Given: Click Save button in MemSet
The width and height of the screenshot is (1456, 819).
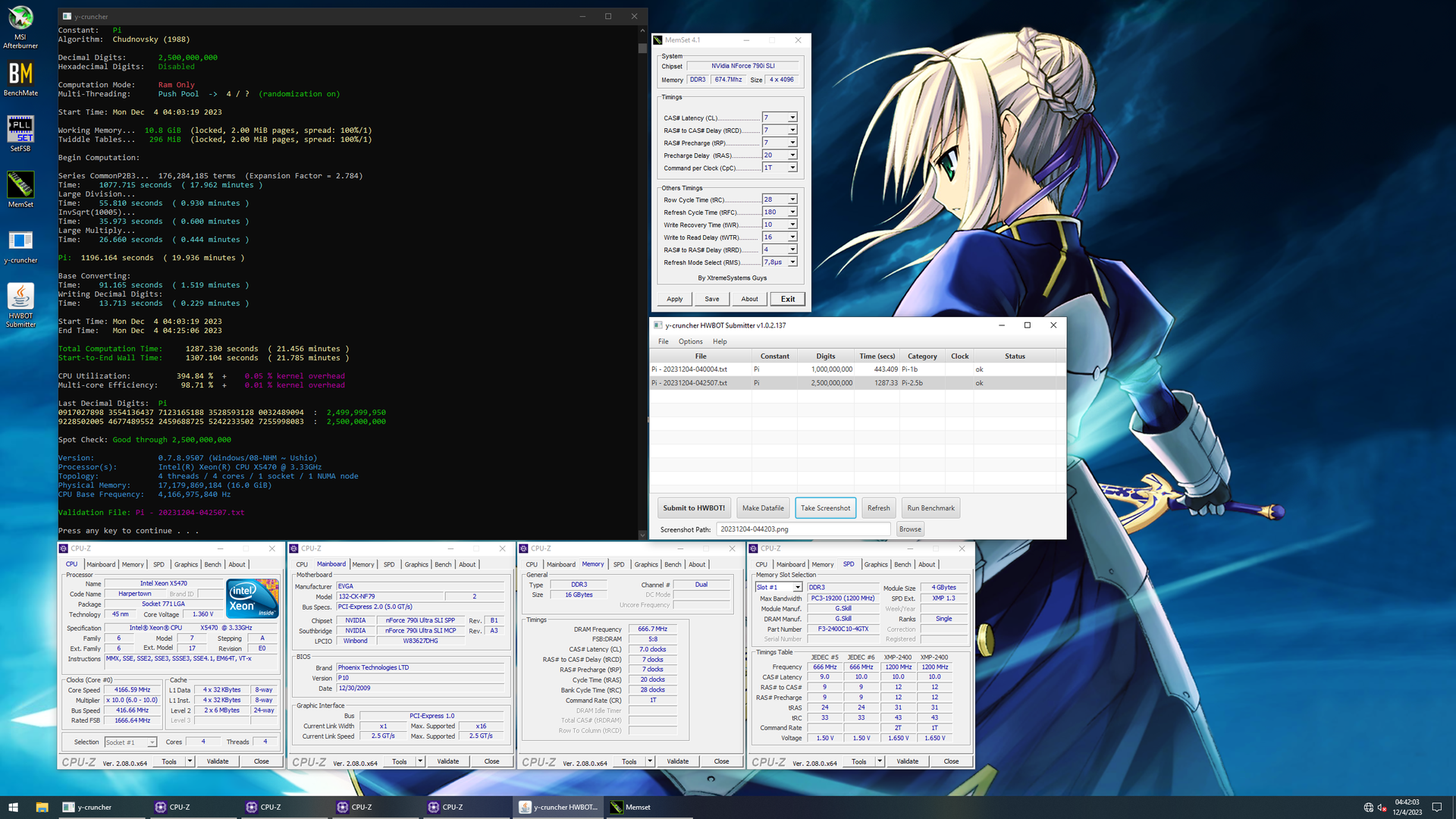Looking at the screenshot, I should tap(712, 299).
